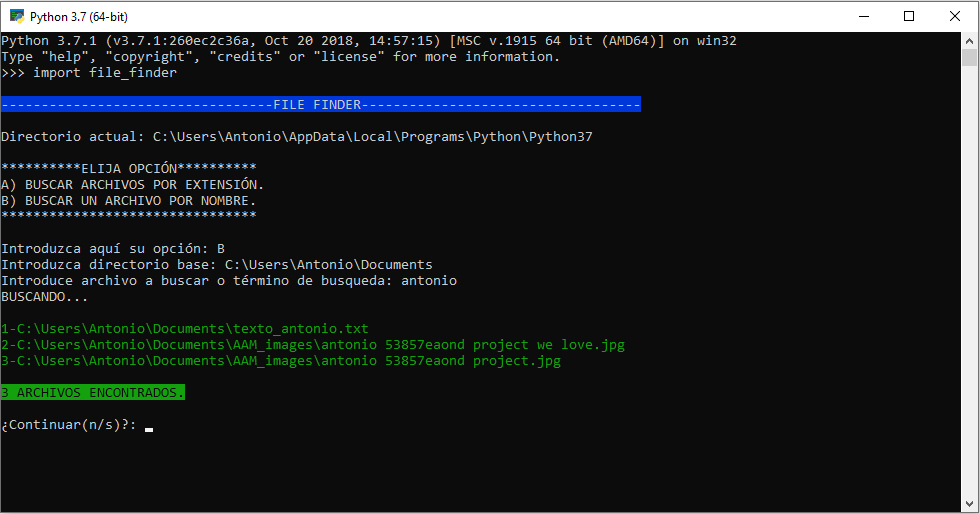Viewport: 980px width, 514px height.
Task: Click the empty scrollbar track below the thumb
Action: point(969,281)
